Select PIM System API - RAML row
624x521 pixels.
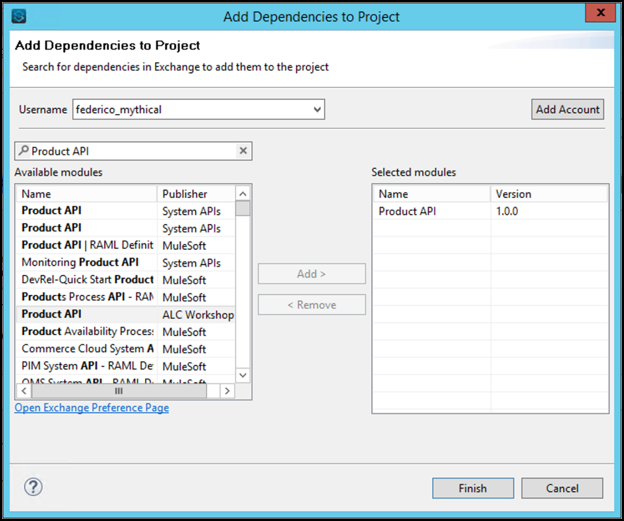point(125,366)
